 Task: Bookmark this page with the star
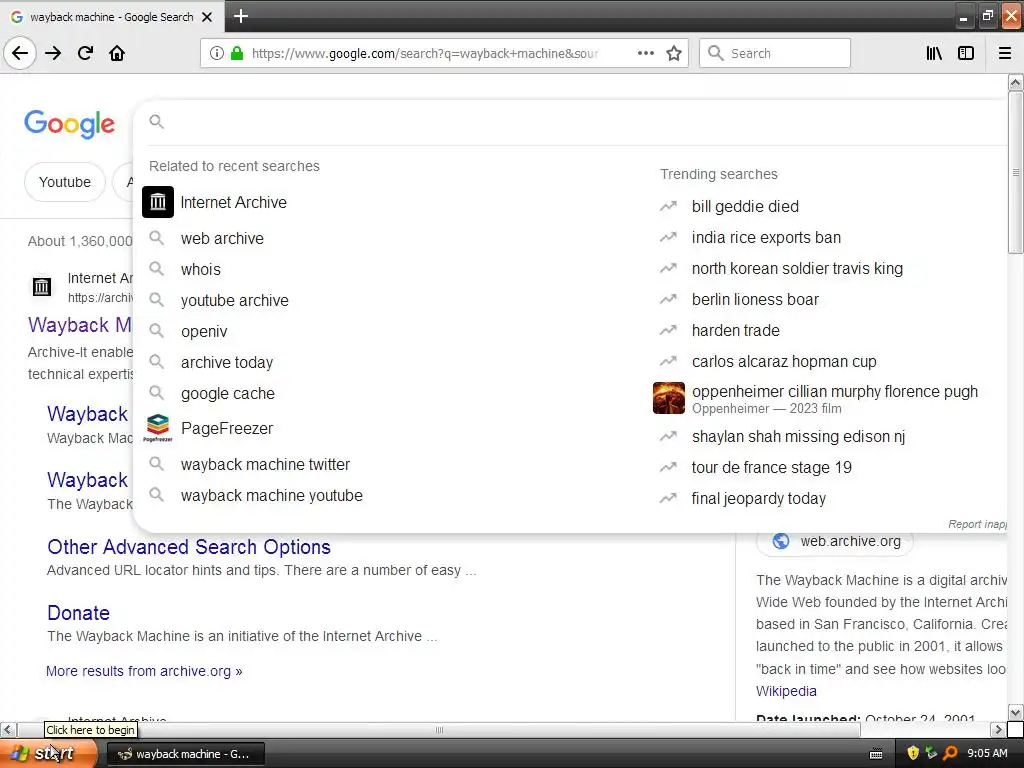(x=674, y=53)
